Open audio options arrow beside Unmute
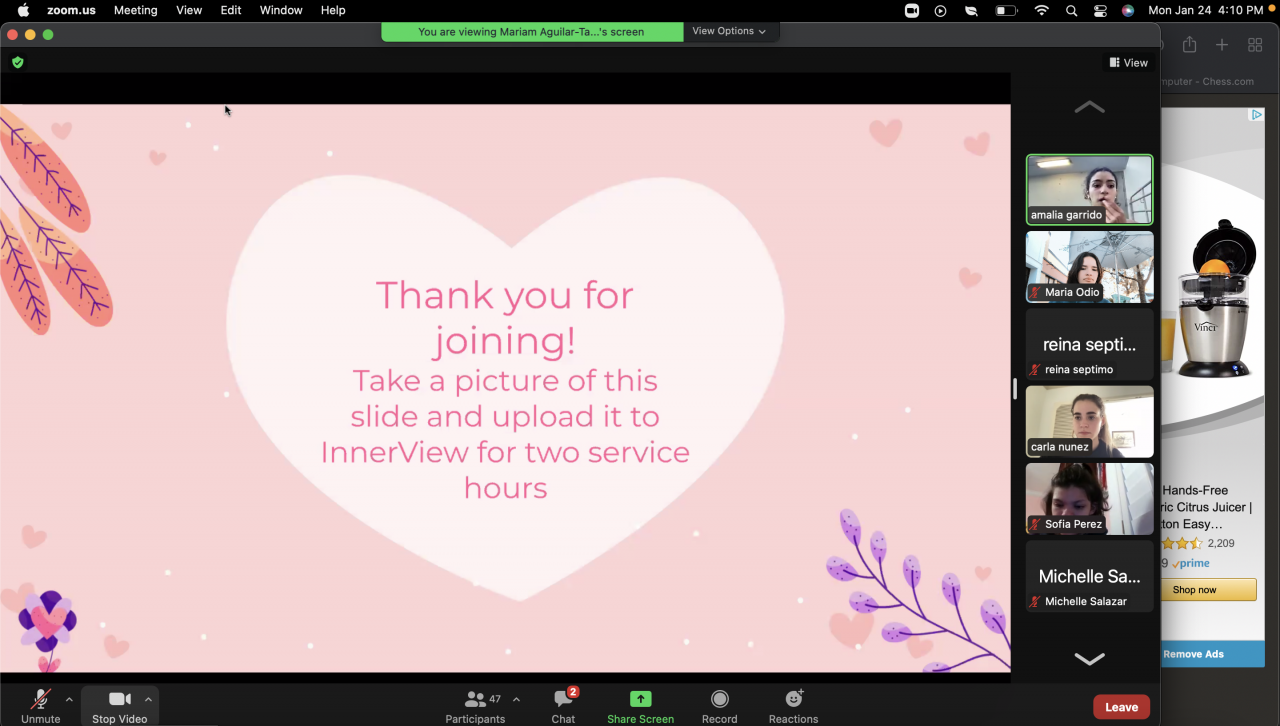 point(69,699)
